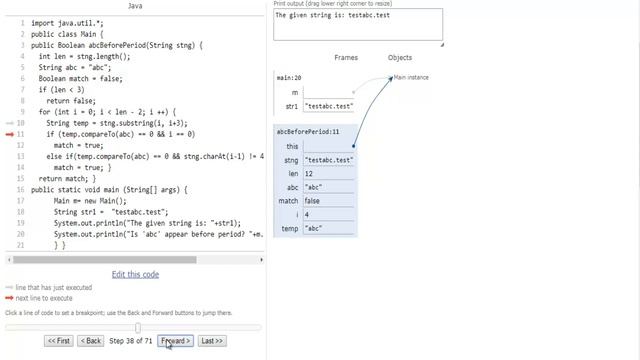The width and height of the screenshot is (640, 360).
Task: Click the gray arrow in the just executed legend
Action: coord(9,287)
